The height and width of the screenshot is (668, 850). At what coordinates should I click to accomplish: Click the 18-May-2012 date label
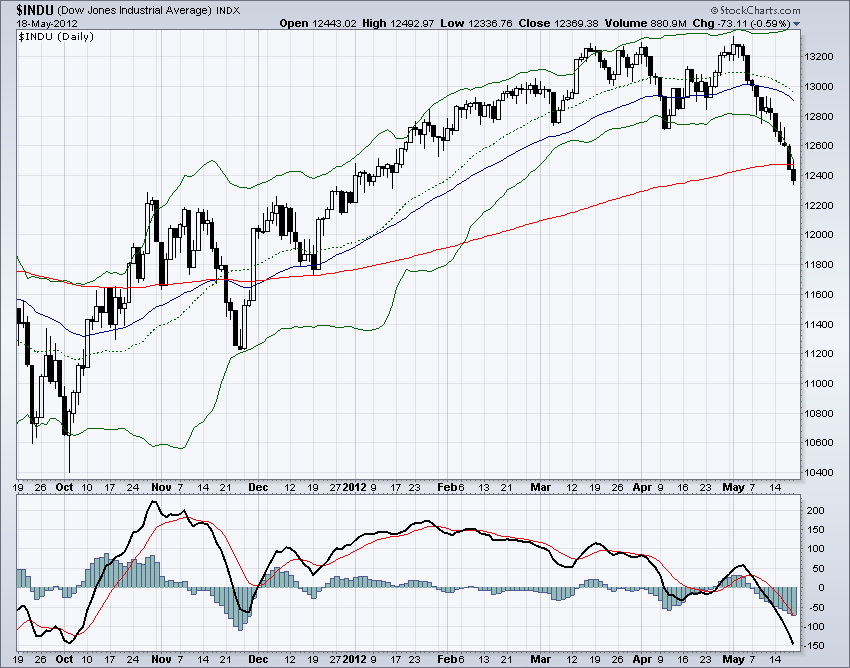[x=47, y=24]
